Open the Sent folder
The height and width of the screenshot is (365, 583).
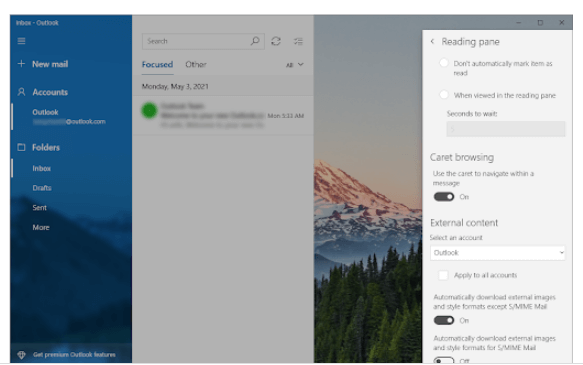coord(39,207)
